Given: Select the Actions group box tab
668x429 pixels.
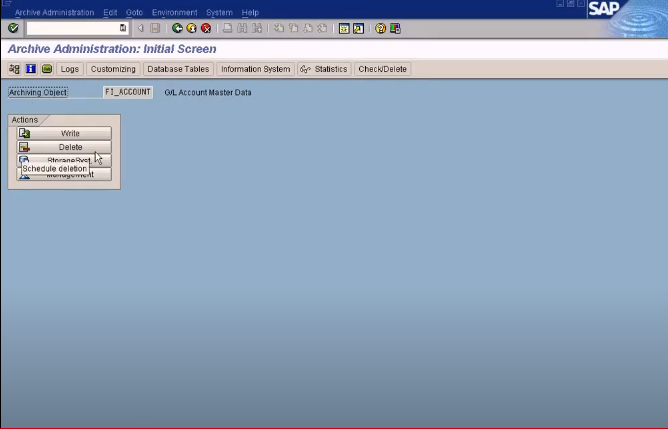Looking at the screenshot, I should point(25,120).
